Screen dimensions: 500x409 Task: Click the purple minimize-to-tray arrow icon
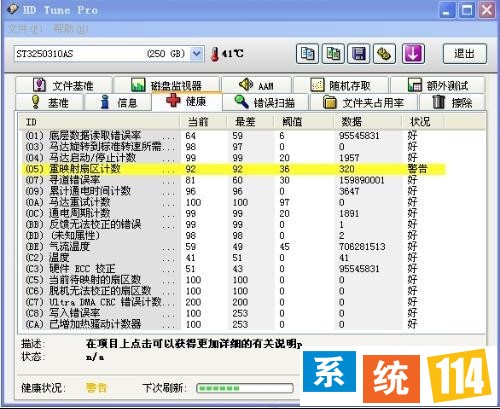413,54
